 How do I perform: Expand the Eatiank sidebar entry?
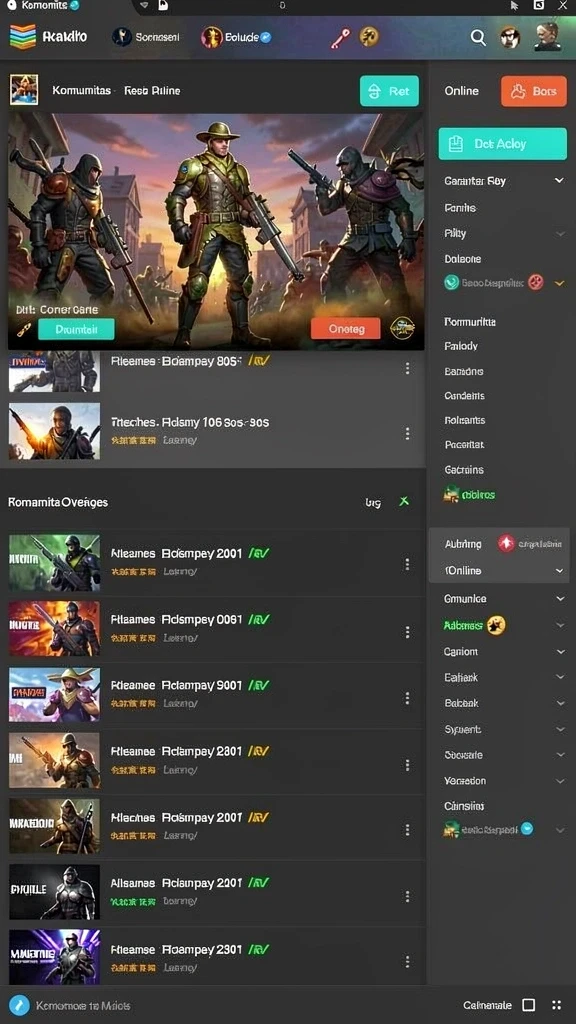click(560, 677)
